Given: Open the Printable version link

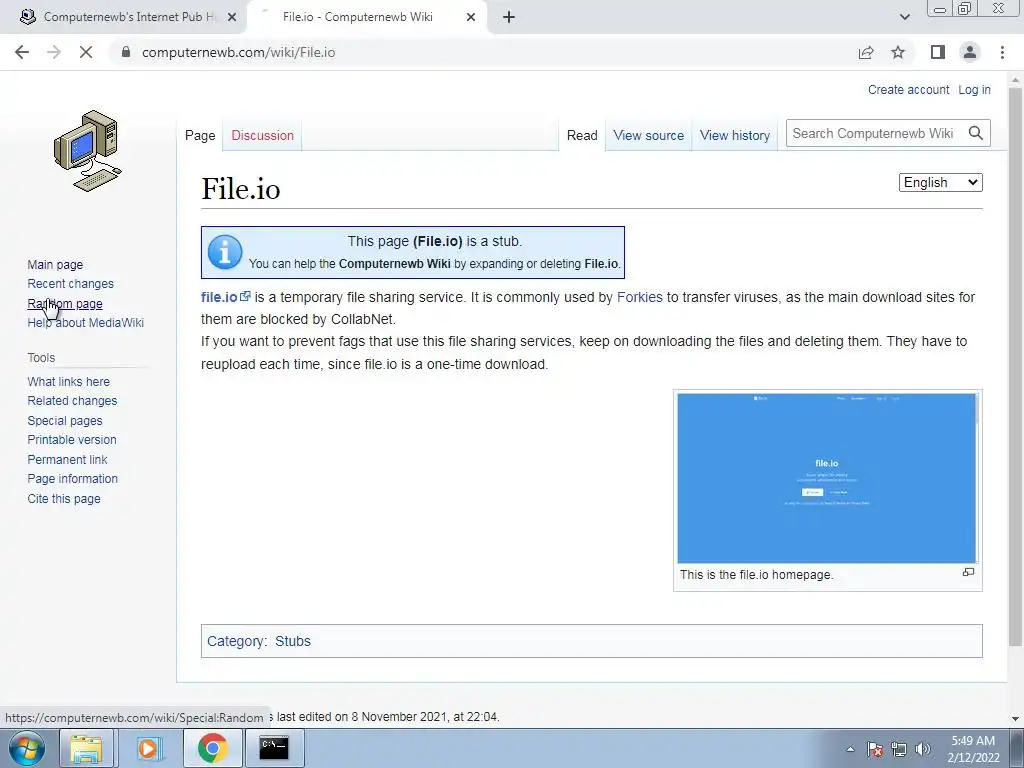Looking at the screenshot, I should [x=72, y=440].
